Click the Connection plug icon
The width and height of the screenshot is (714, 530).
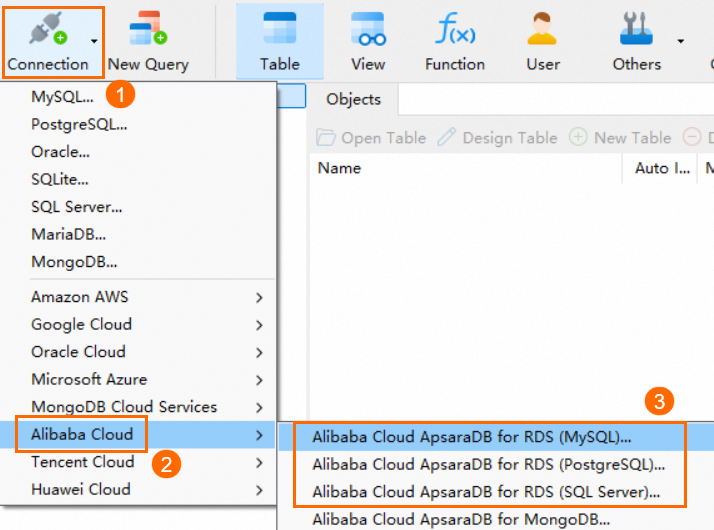(x=48, y=29)
